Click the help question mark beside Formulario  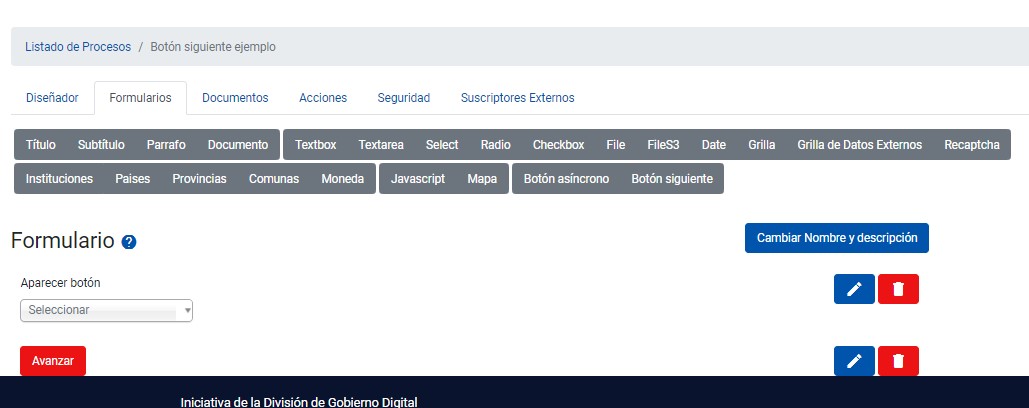[129, 242]
